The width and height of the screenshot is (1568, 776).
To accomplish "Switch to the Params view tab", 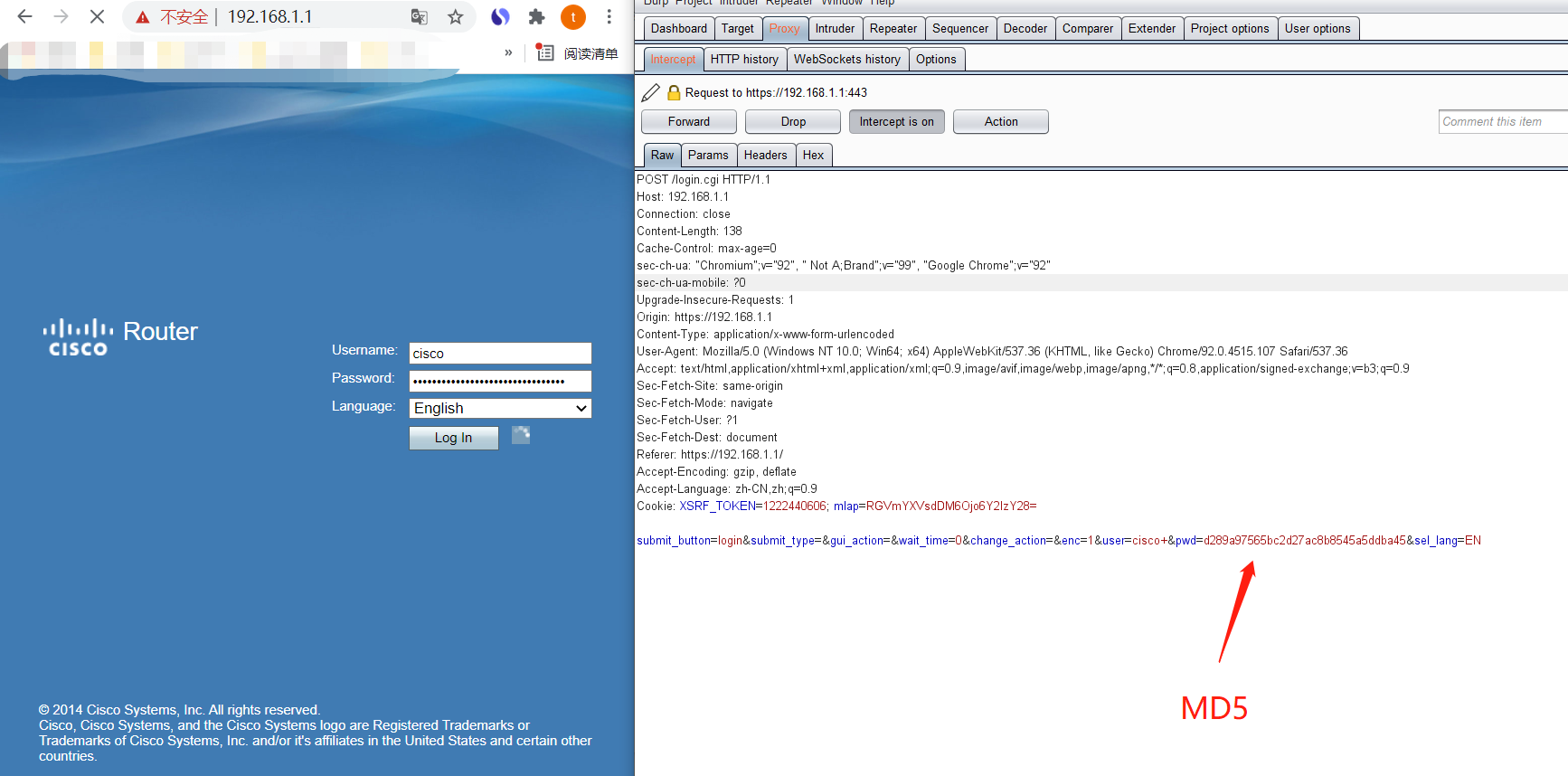I will click(708, 155).
